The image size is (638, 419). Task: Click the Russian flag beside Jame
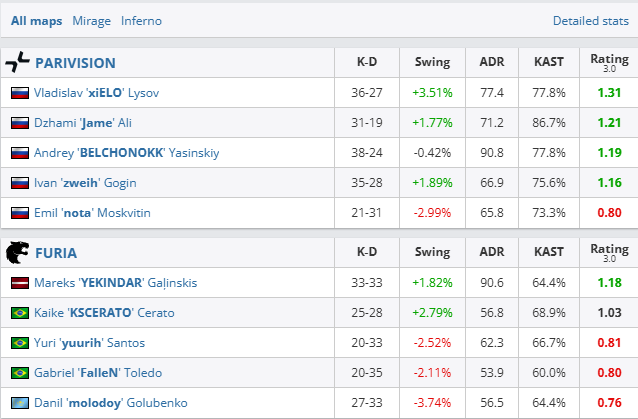(x=18, y=123)
